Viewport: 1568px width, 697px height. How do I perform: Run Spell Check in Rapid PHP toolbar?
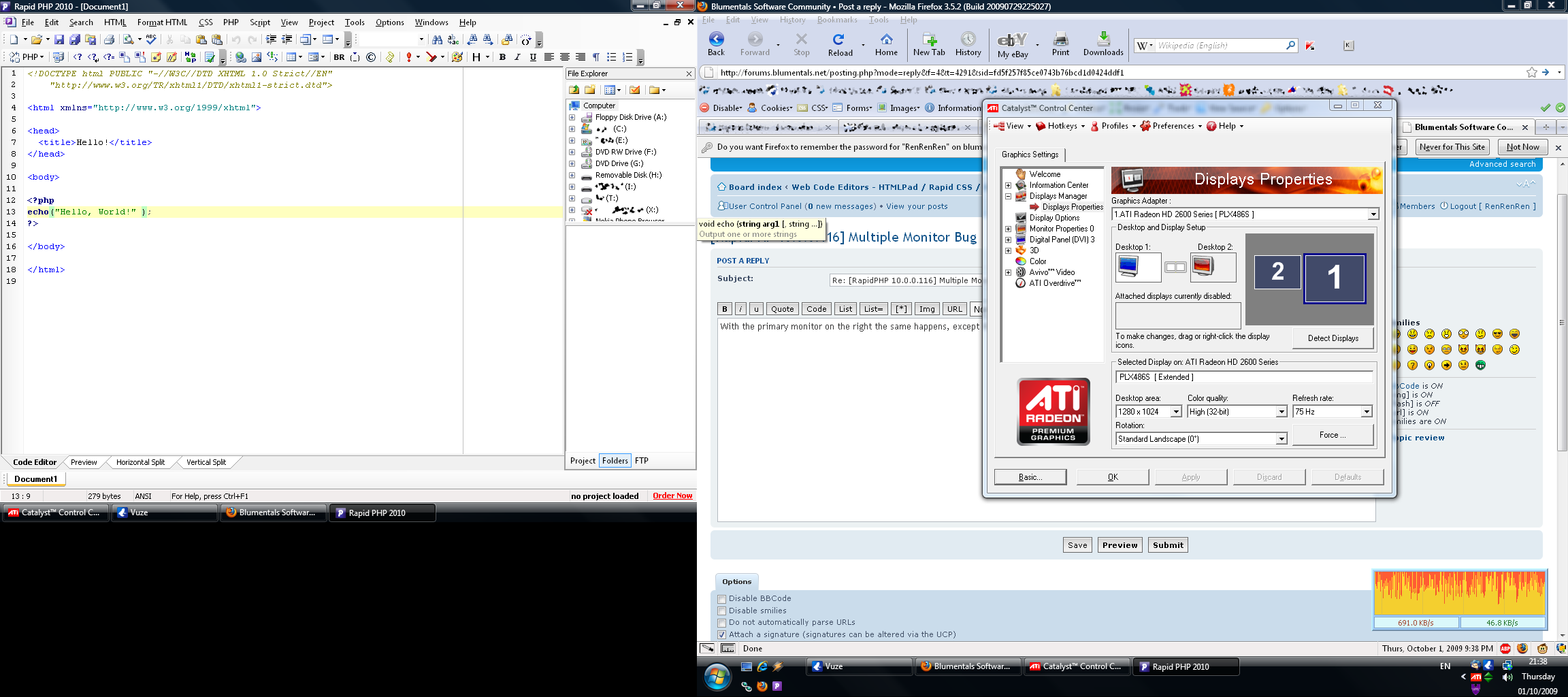(x=151, y=39)
